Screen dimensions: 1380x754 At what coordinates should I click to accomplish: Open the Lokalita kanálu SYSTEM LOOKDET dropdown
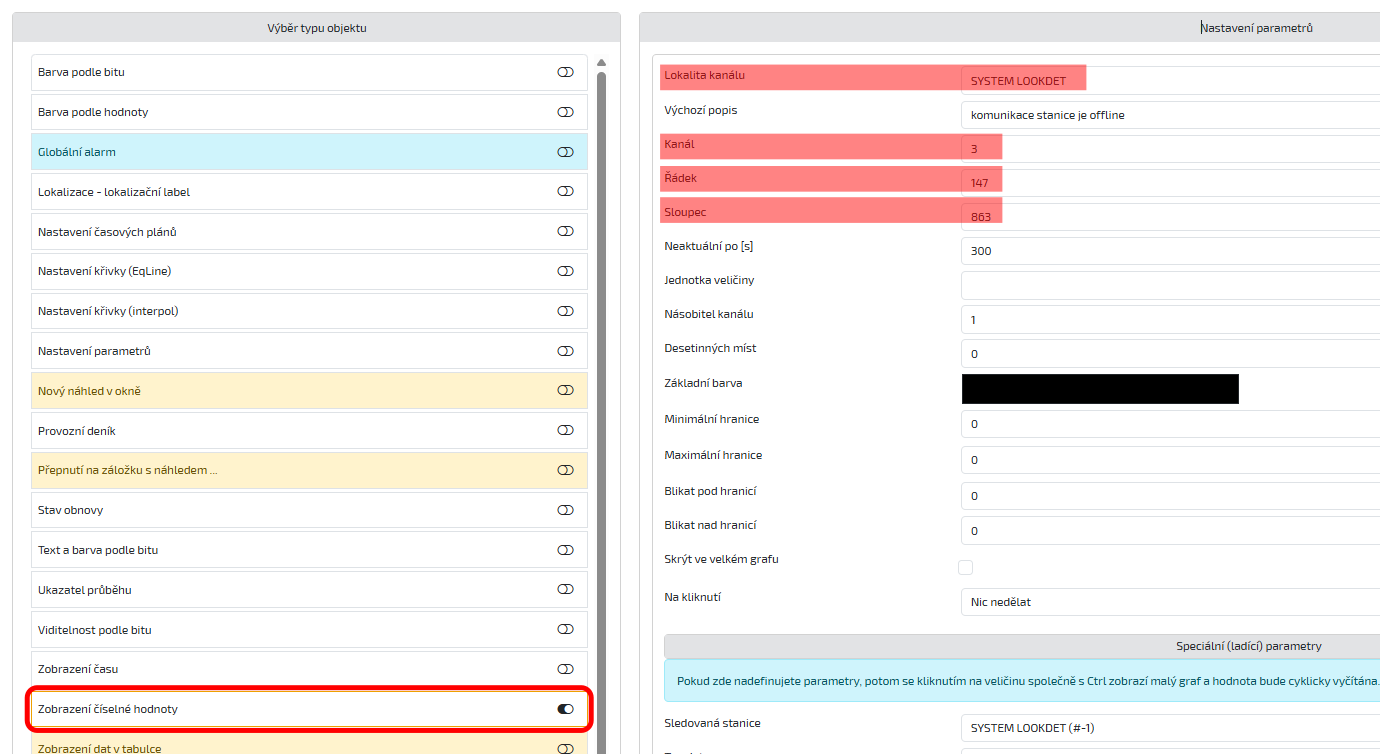[1170, 81]
